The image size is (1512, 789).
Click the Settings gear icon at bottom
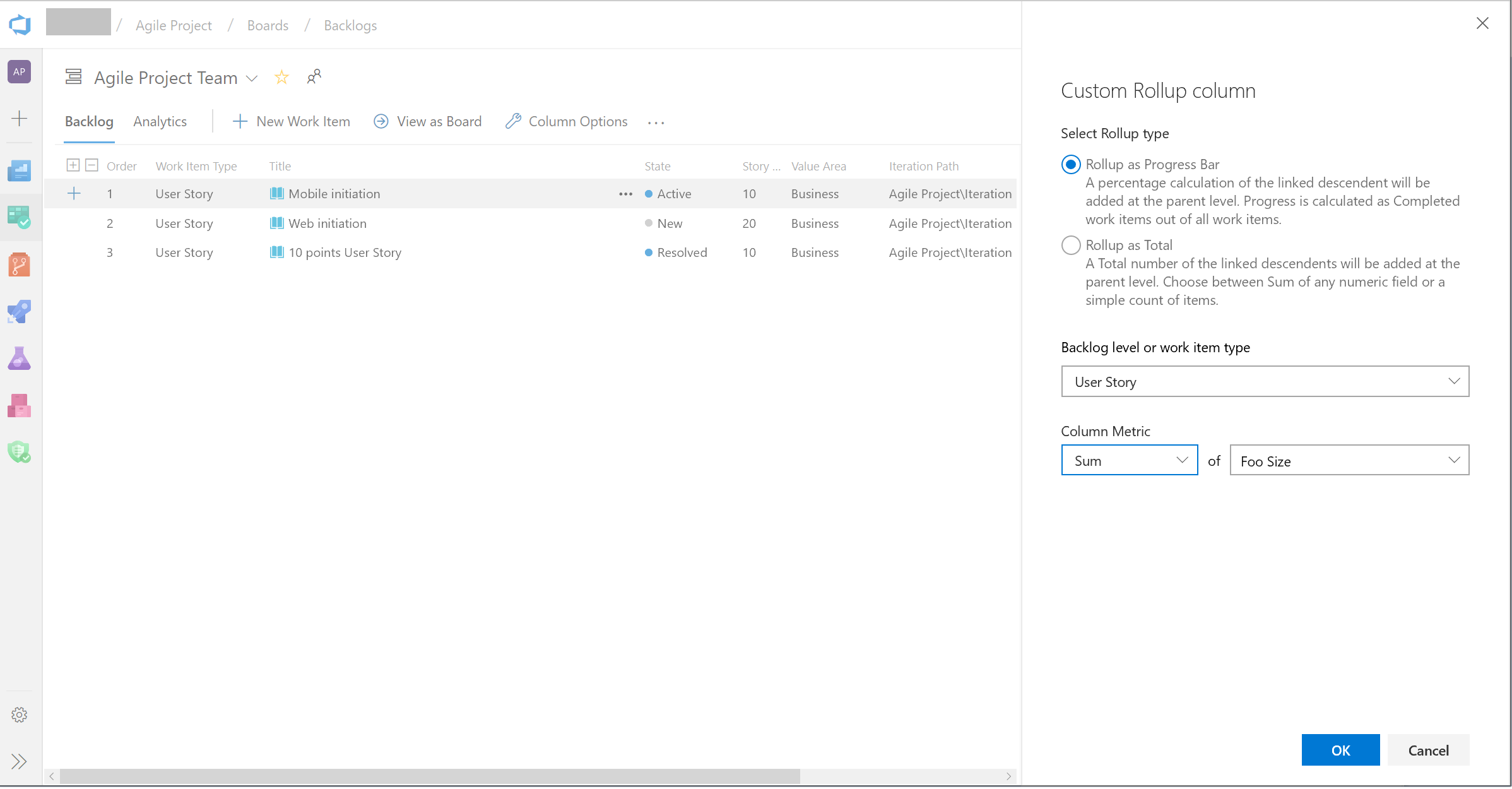coord(20,715)
